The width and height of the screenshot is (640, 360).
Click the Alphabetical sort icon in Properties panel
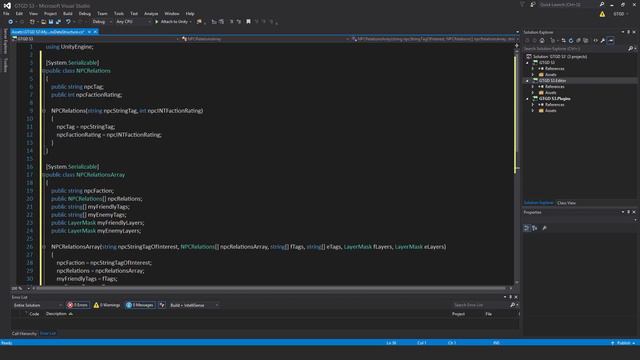pos(535,228)
